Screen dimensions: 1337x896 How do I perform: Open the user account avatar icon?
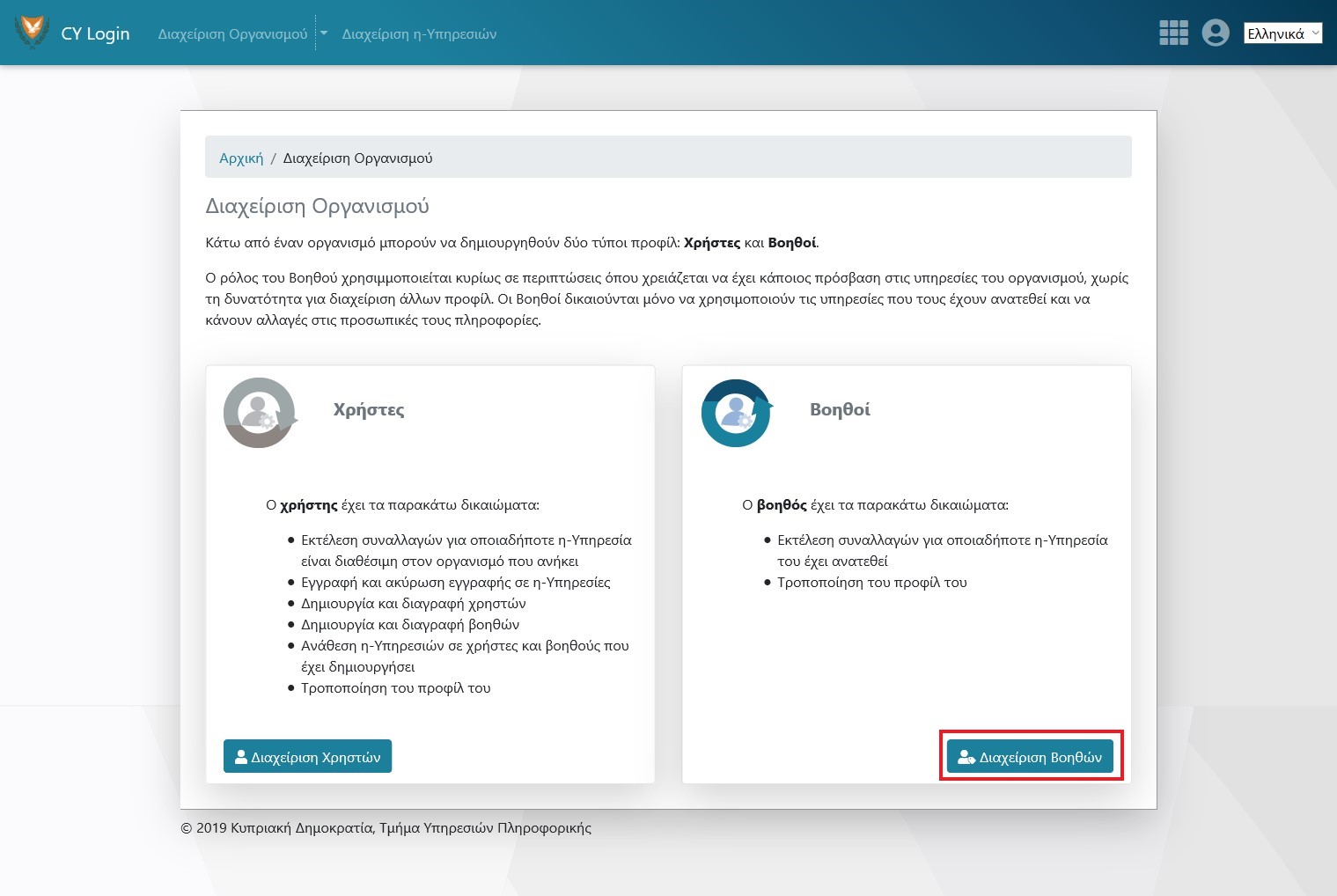pyautogui.click(x=1215, y=33)
